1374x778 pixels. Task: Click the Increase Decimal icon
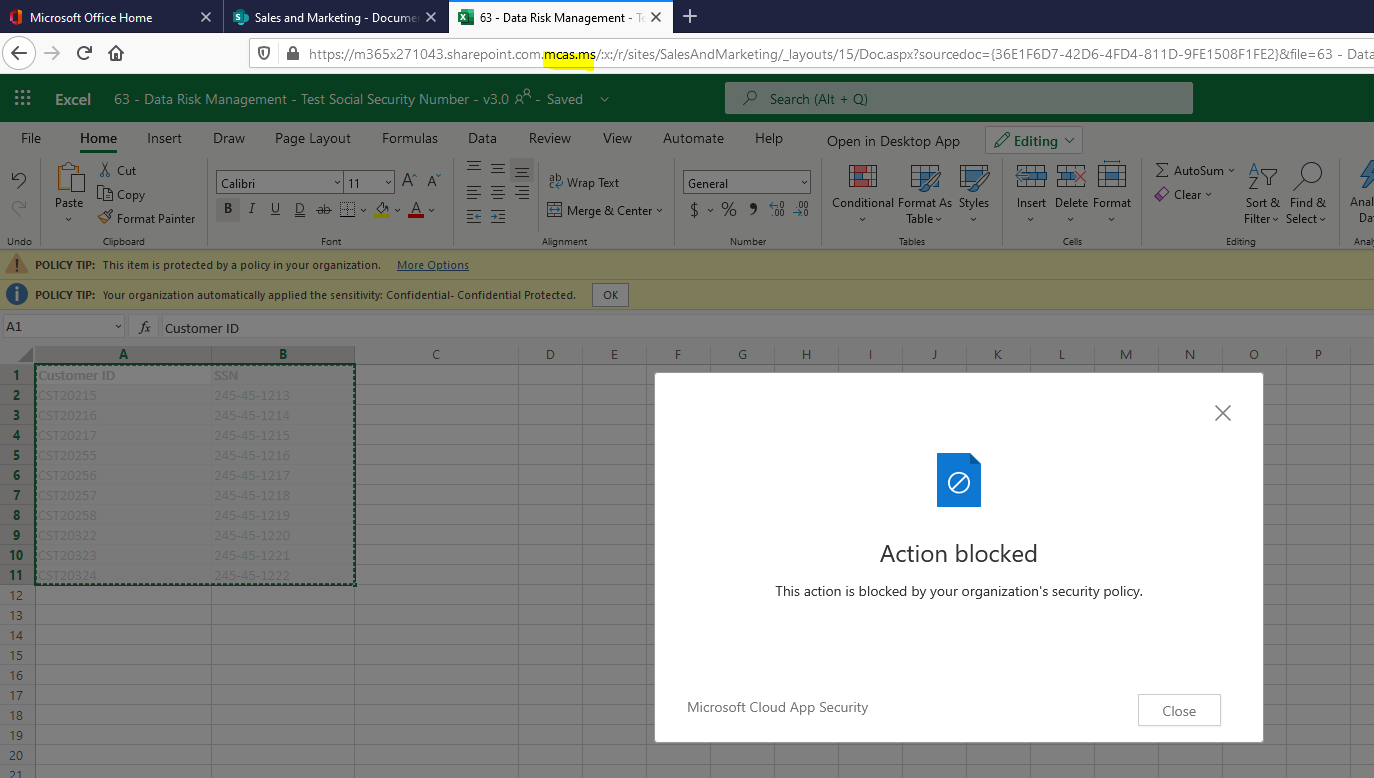click(x=777, y=210)
